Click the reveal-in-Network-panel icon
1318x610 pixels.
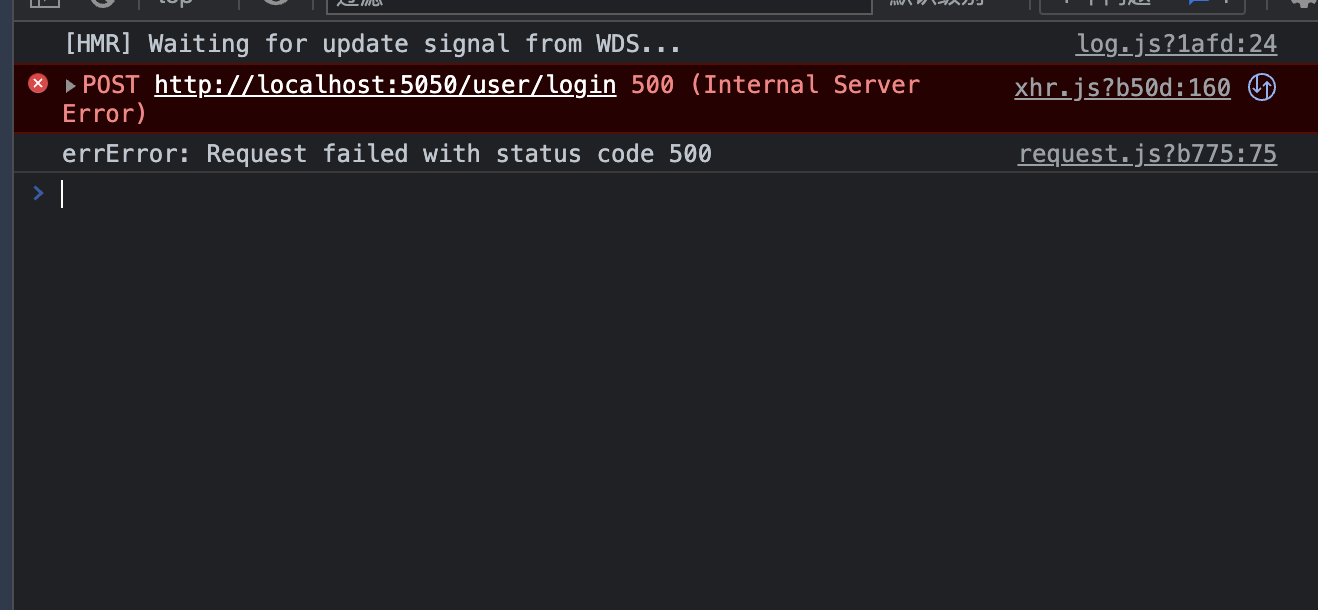coord(1262,88)
